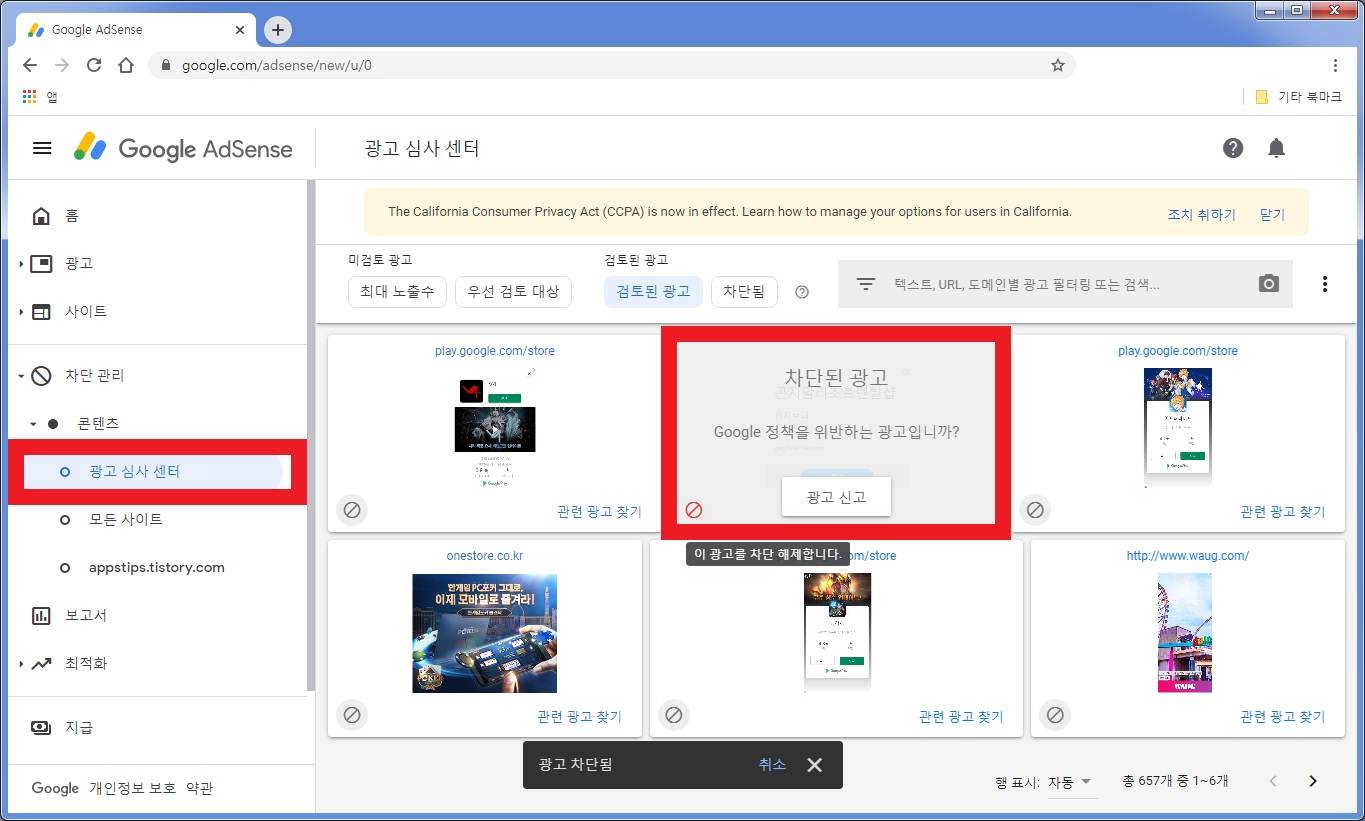Click the ad search filter text field
This screenshot has height=821, width=1365.
1065,285
